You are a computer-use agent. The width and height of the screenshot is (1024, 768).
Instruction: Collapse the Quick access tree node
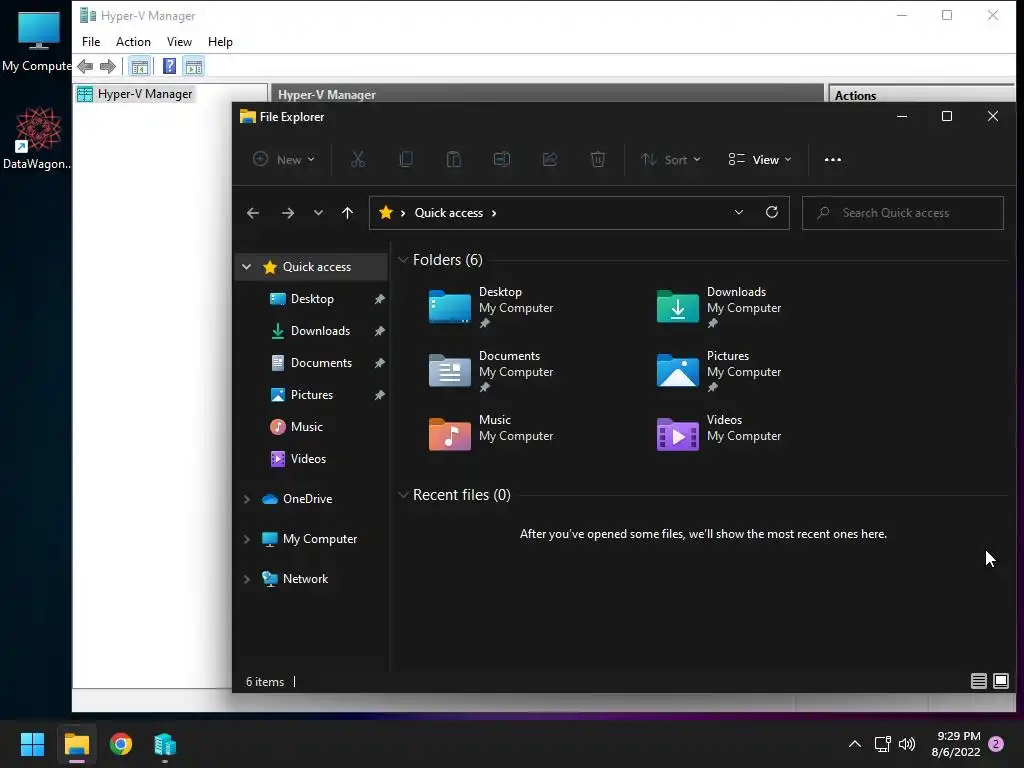[246, 266]
